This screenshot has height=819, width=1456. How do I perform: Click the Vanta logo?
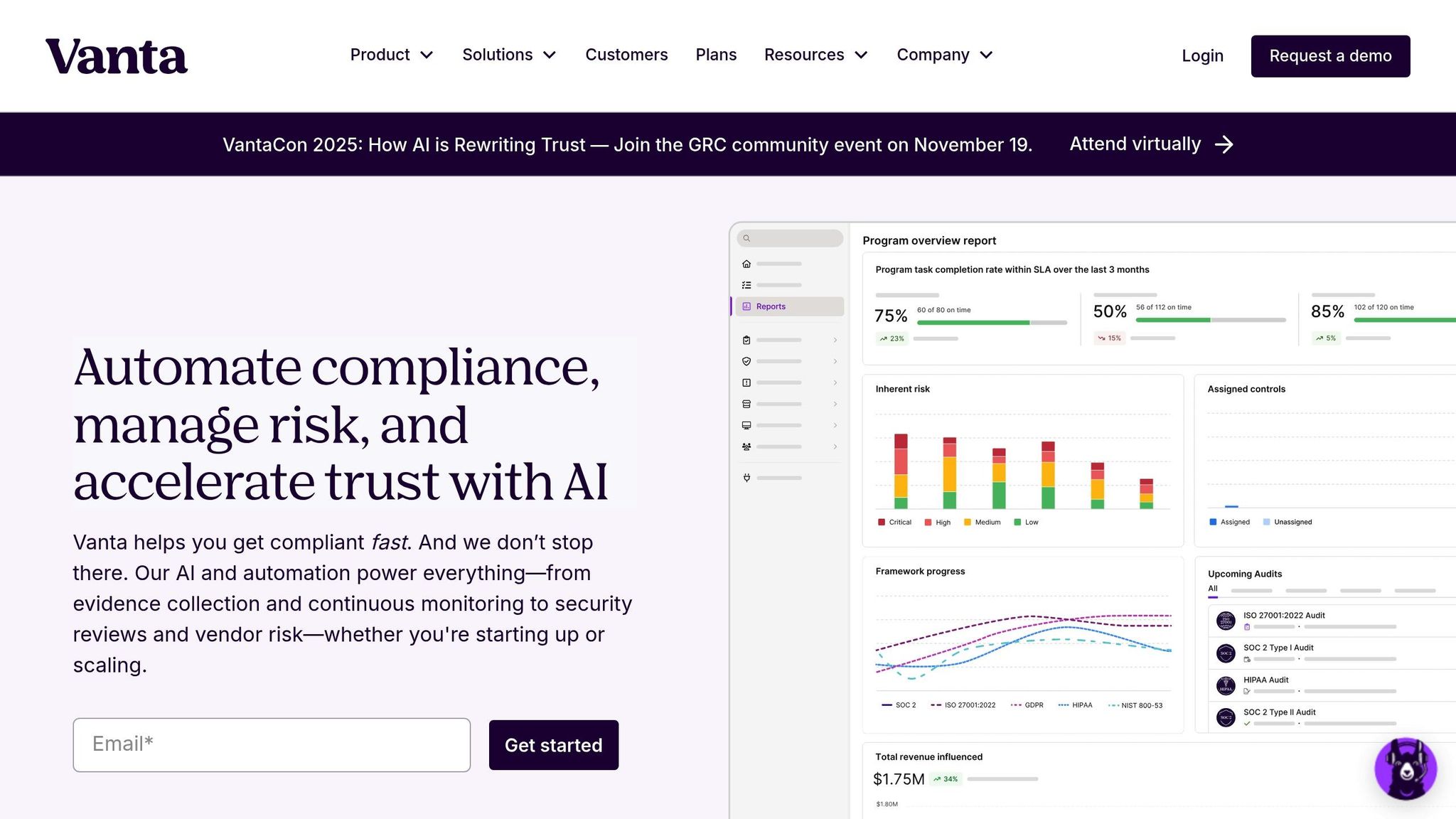tap(117, 56)
